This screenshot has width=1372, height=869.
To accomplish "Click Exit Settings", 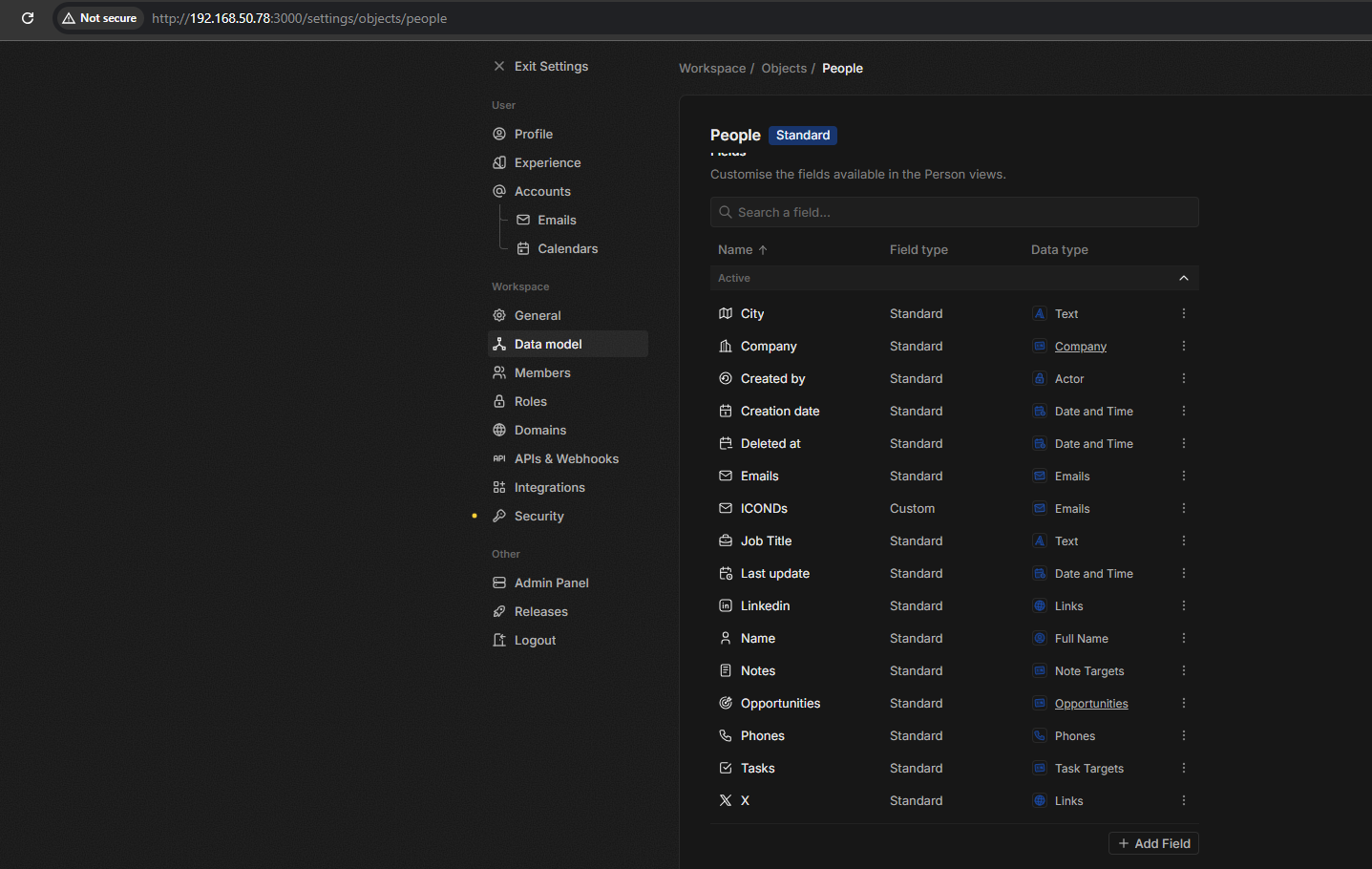I will coord(551,66).
